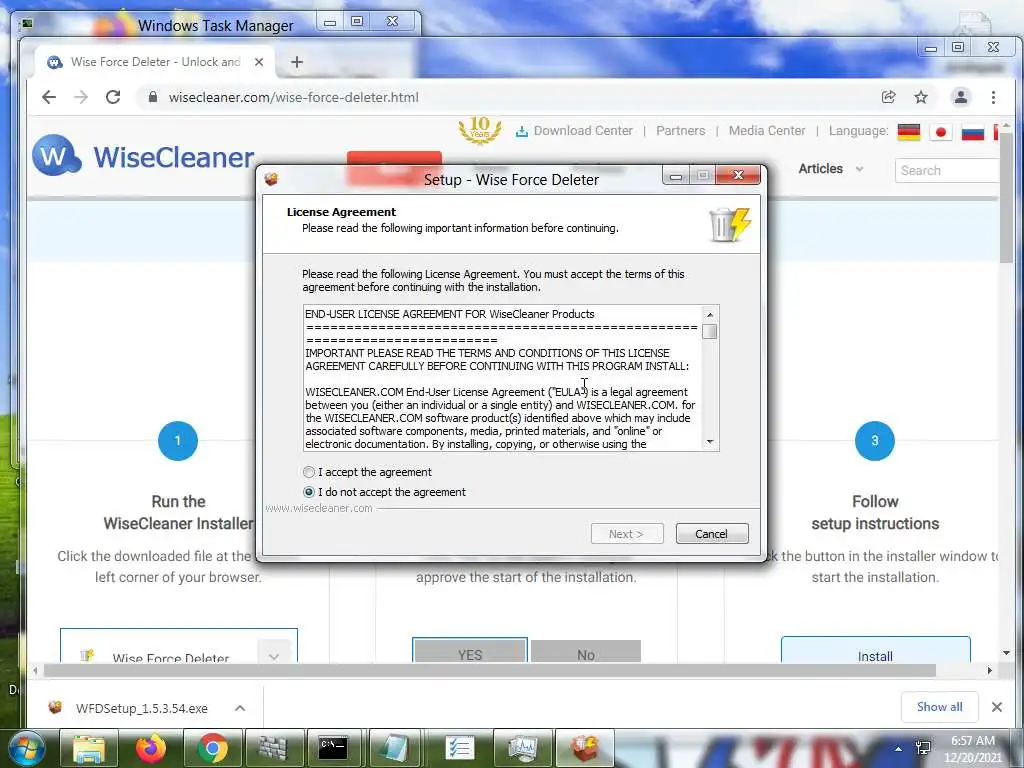Open the brick wall firewall taskbar icon
1024x768 pixels.
click(x=274, y=748)
